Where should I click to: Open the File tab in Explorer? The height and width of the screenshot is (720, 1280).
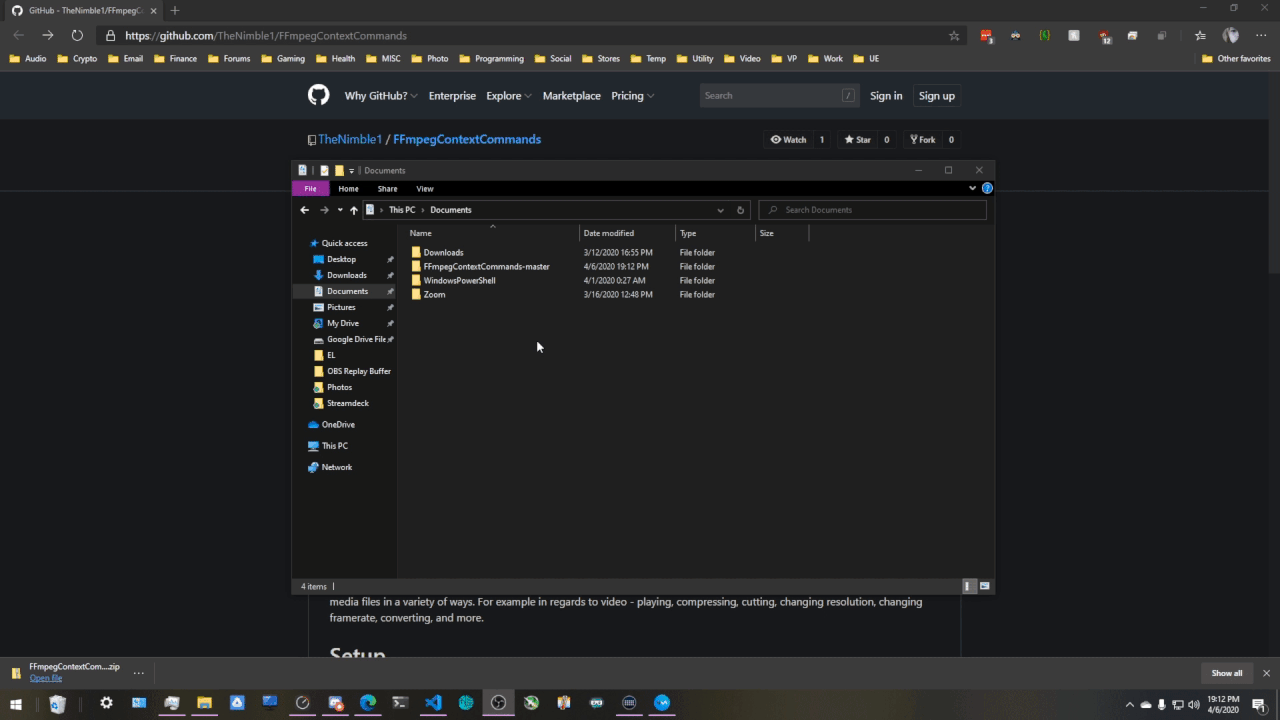[310, 188]
